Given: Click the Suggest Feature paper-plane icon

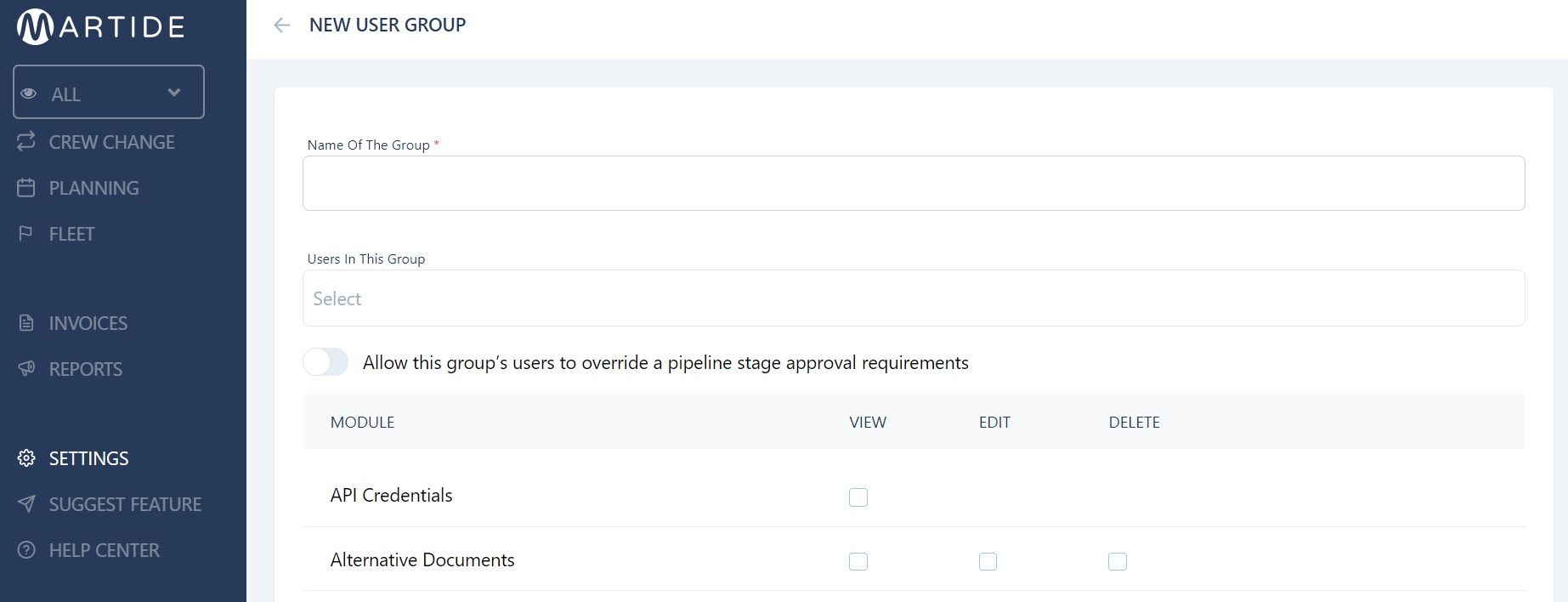Looking at the screenshot, I should [x=26, y=504].
